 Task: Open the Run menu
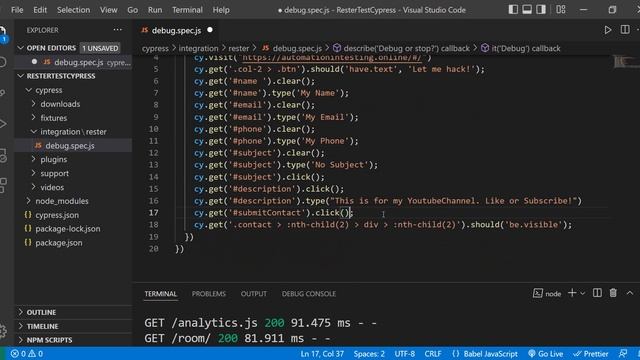coord(155,10)
